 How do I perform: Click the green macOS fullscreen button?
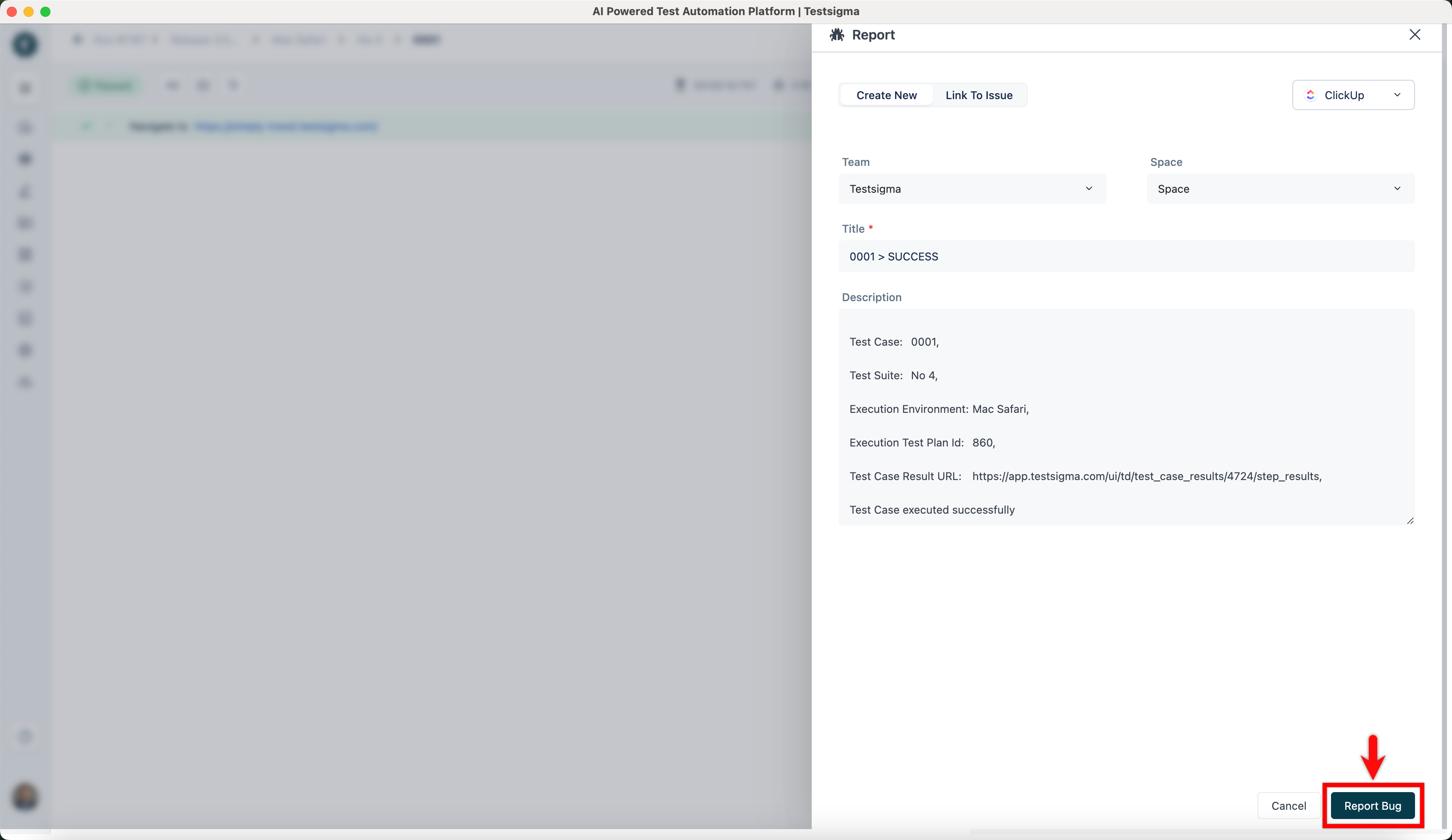click(x=45, y=11)
